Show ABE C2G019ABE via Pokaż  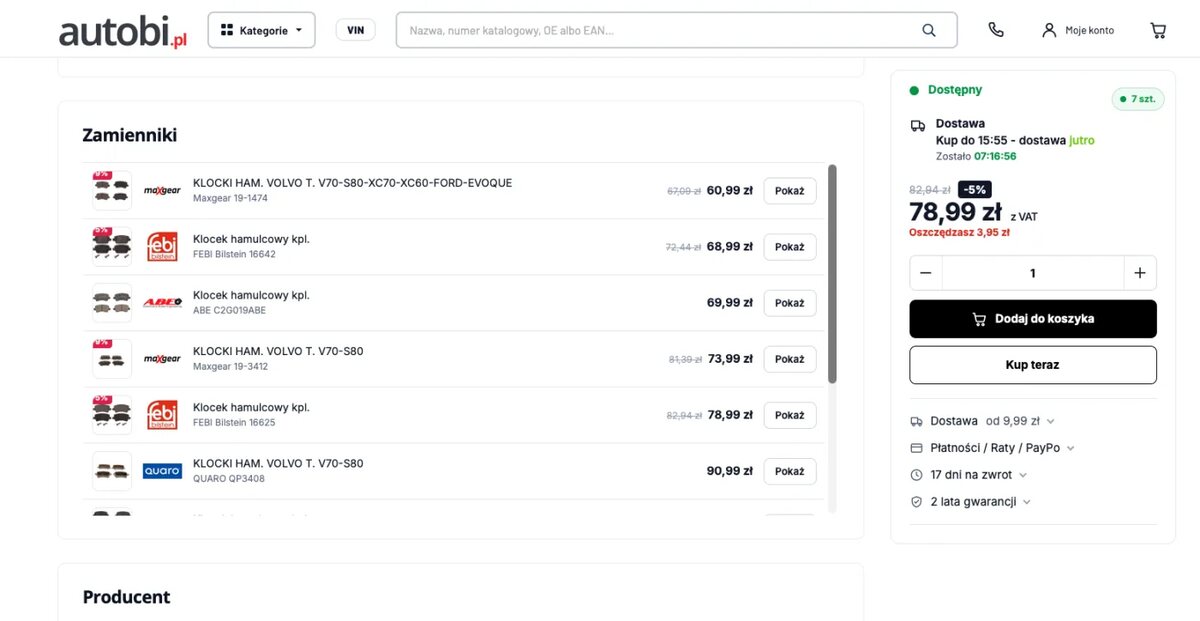[790, 303]
